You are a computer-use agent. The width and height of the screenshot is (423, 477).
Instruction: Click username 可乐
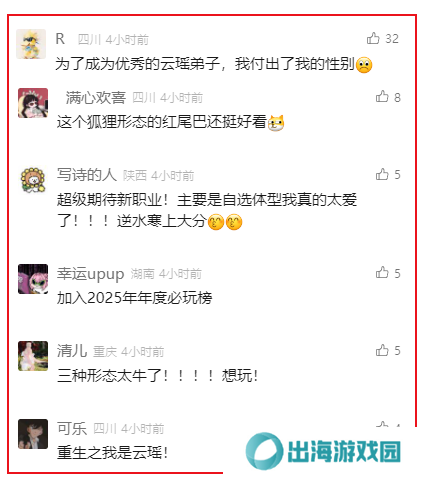72,428
